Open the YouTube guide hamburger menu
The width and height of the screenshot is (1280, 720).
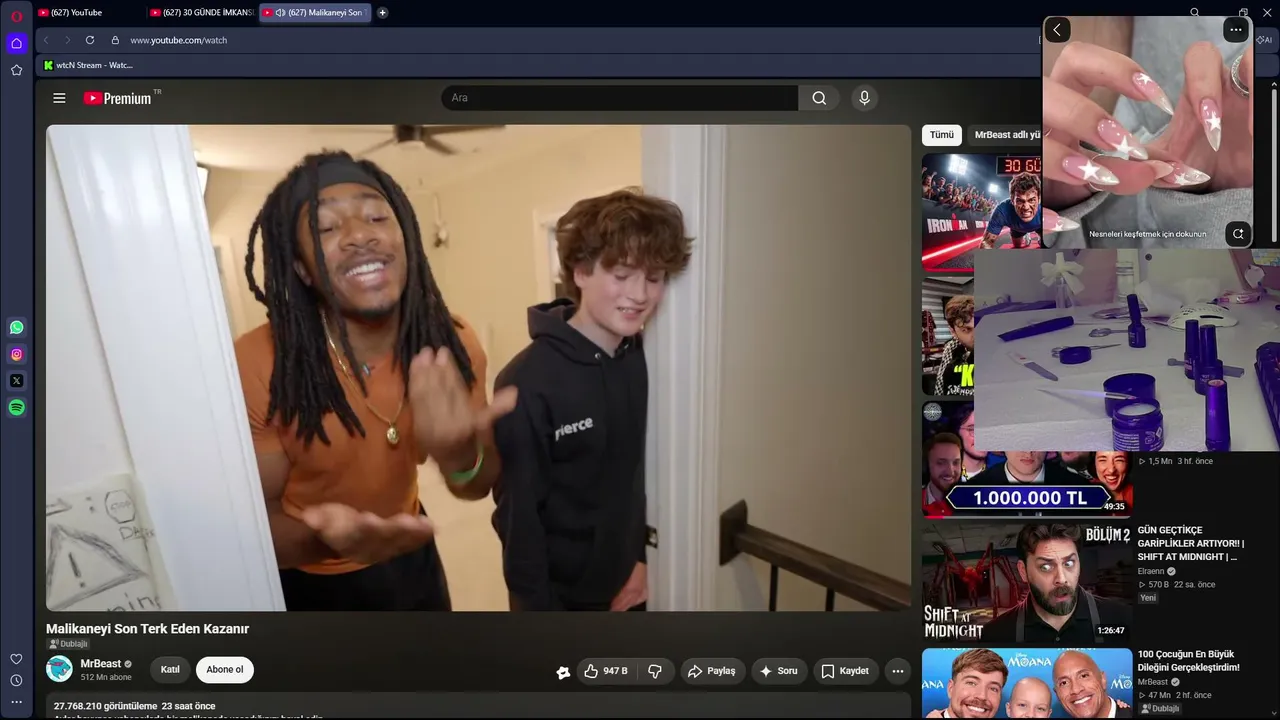[x=59, y=98]
